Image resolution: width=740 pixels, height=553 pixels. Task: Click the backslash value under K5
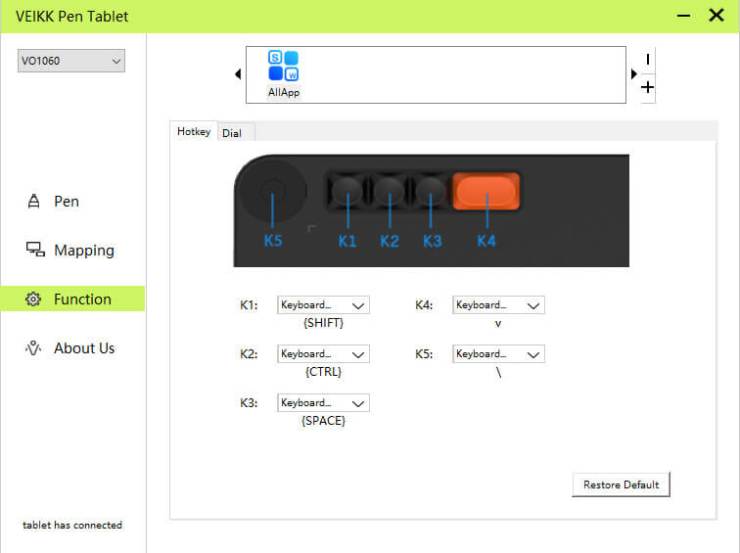tap(498, 373)
